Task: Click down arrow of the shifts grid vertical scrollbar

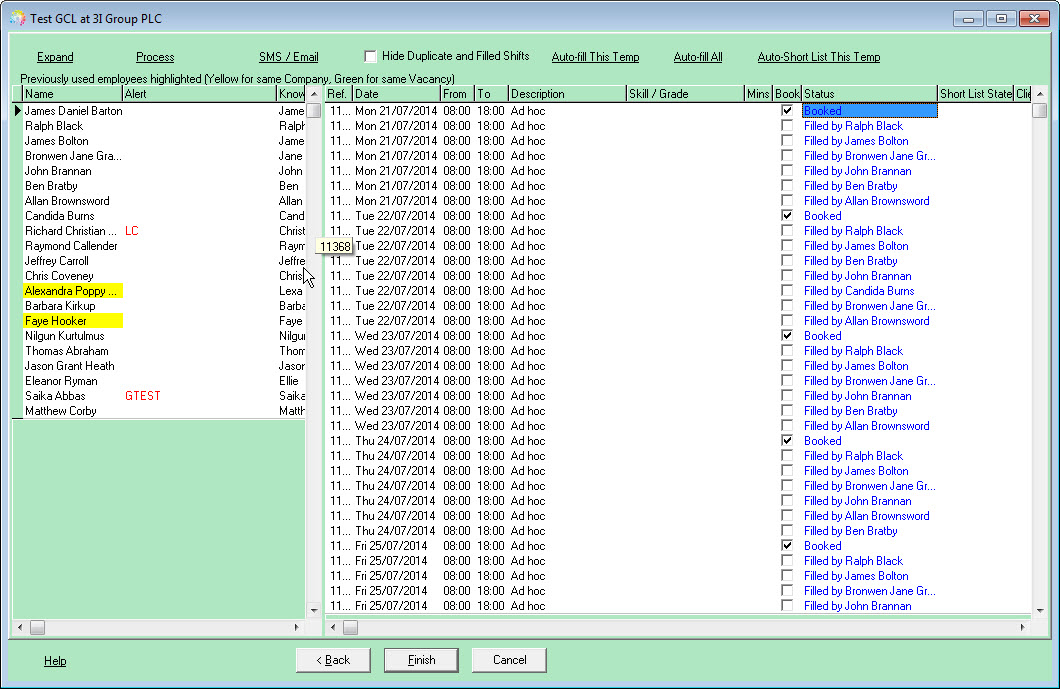Action: [1040, 610]
